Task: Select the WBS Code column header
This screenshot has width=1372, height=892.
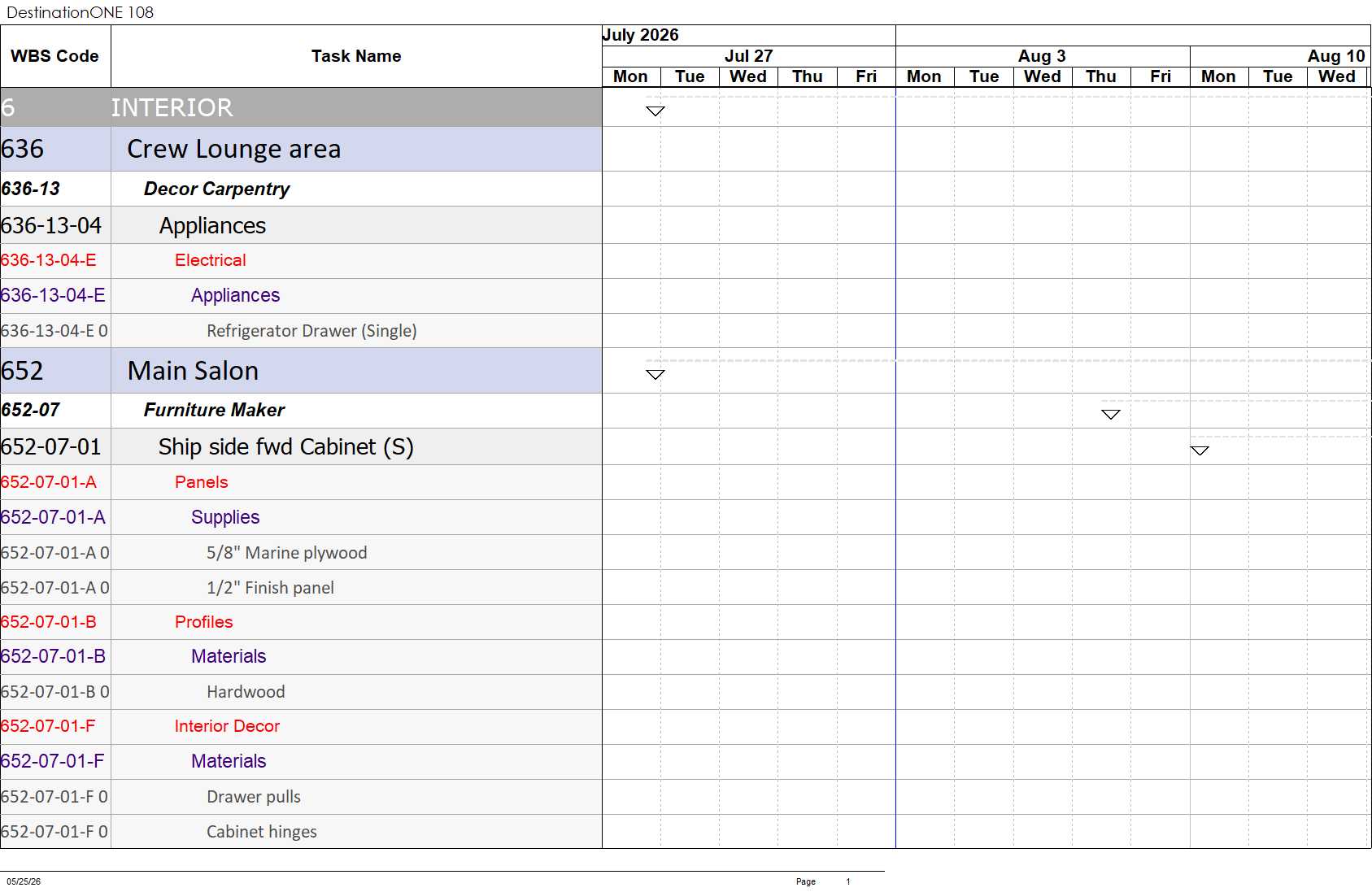Action: 54,56
